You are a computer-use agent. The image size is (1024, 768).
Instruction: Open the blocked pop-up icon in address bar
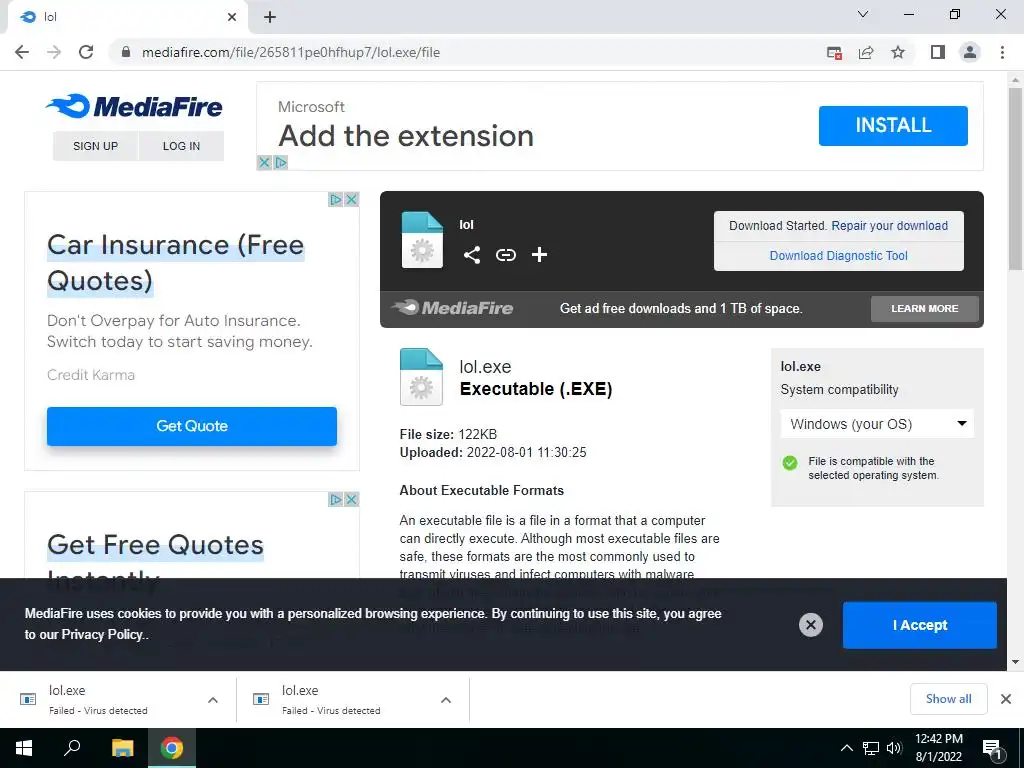pos(834,52)
